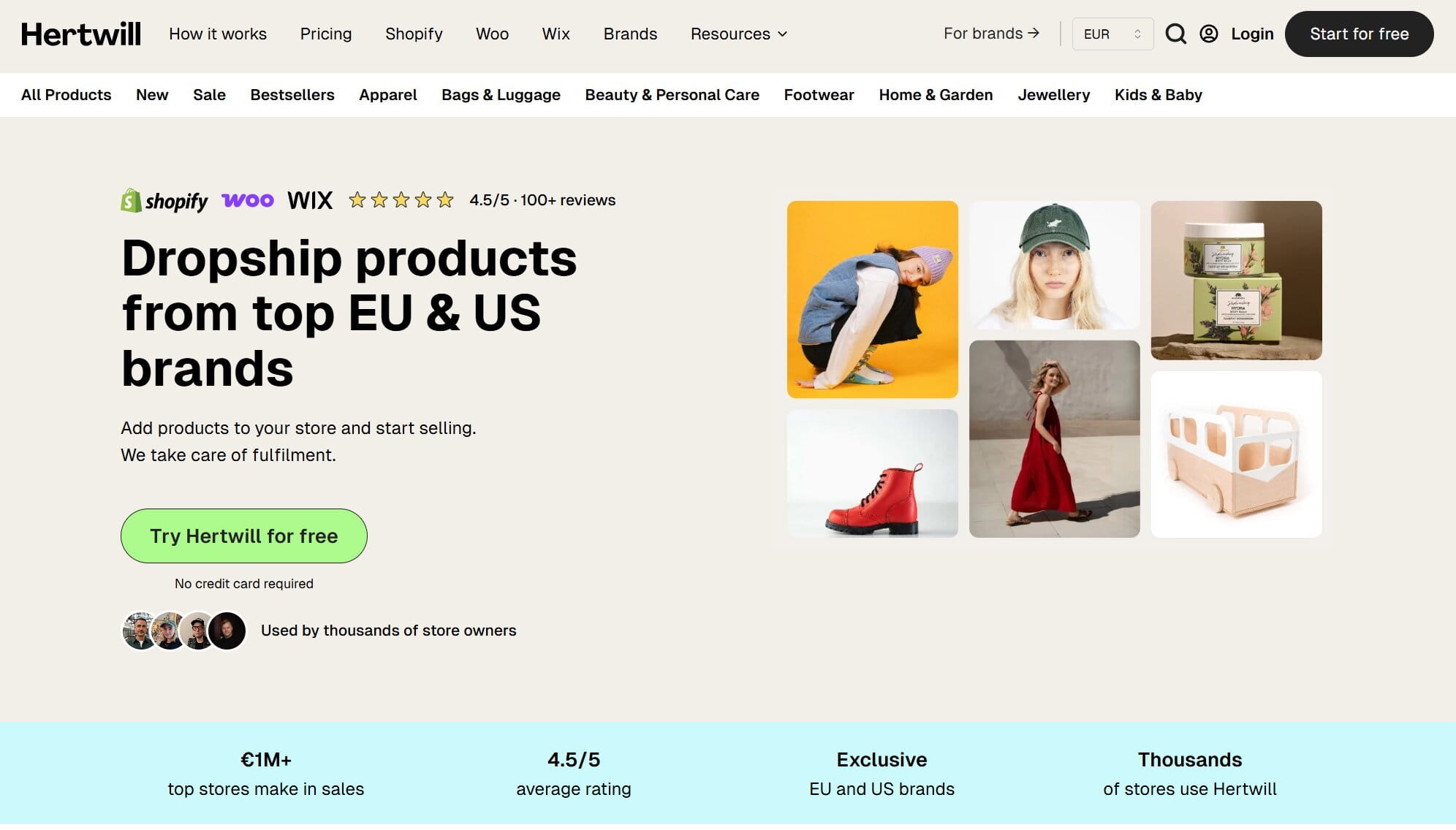
Task: Open the search icon in header
Action: coord(1175,34)
